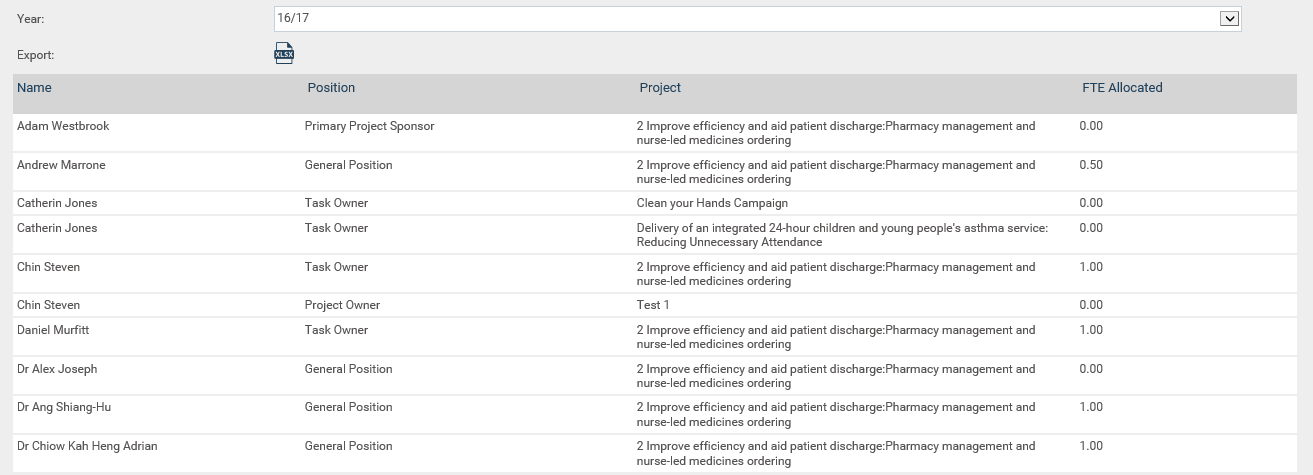
Task: Export the table via XLSX icon
Action: pyautogui.click(x=284, y=54)
